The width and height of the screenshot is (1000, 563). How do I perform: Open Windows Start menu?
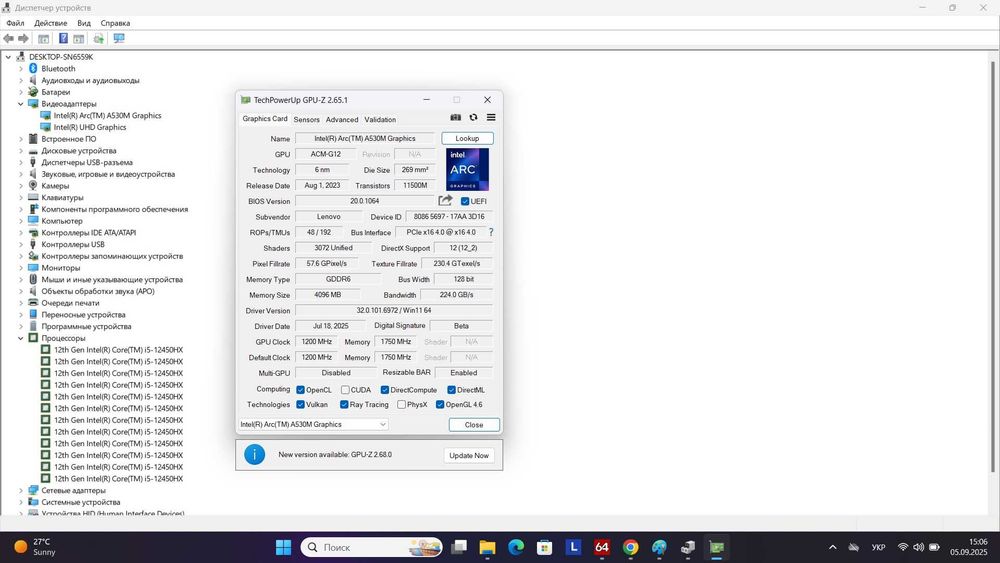coord(283,547)
